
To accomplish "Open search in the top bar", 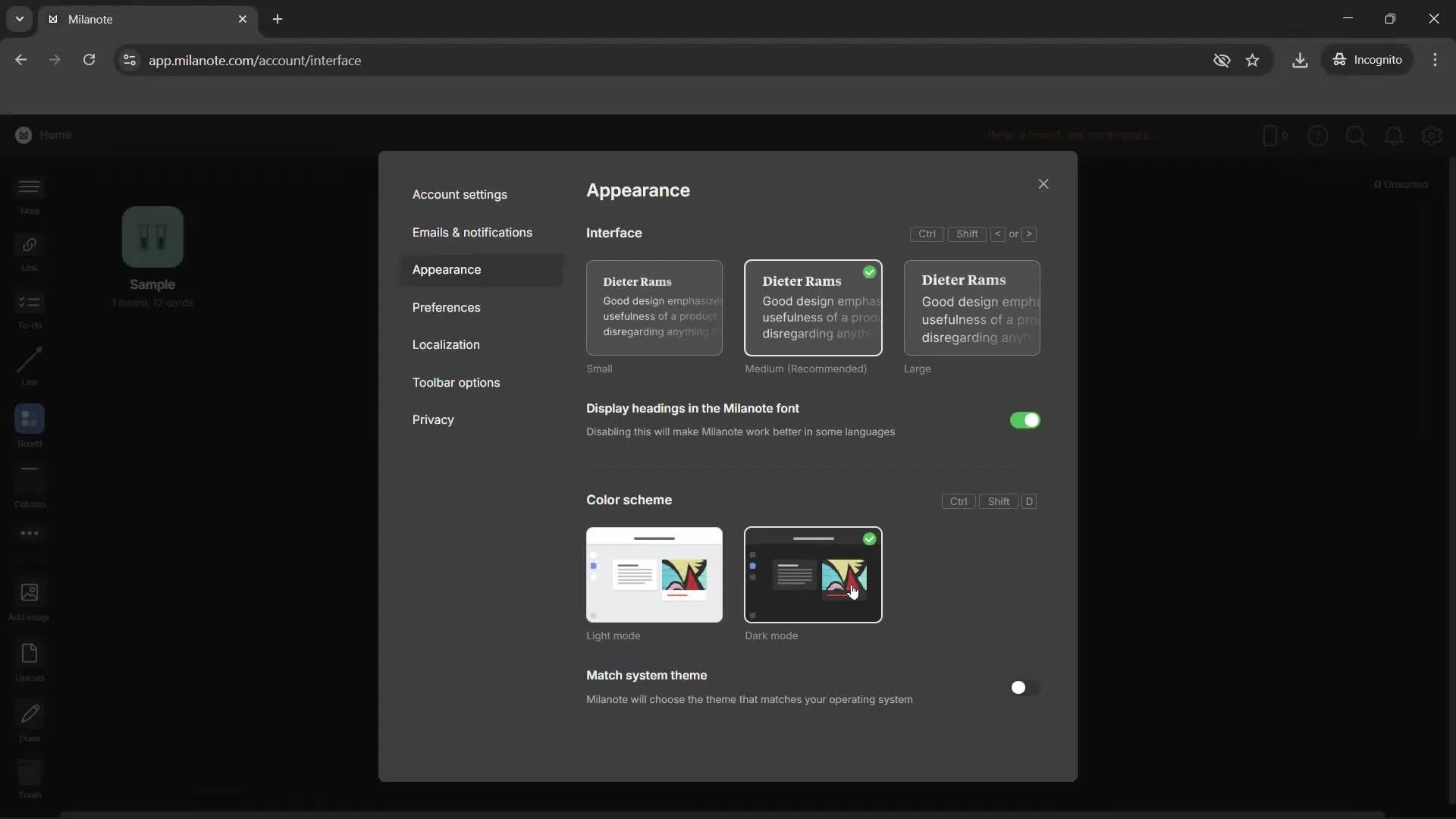I will pos(1357,136).
